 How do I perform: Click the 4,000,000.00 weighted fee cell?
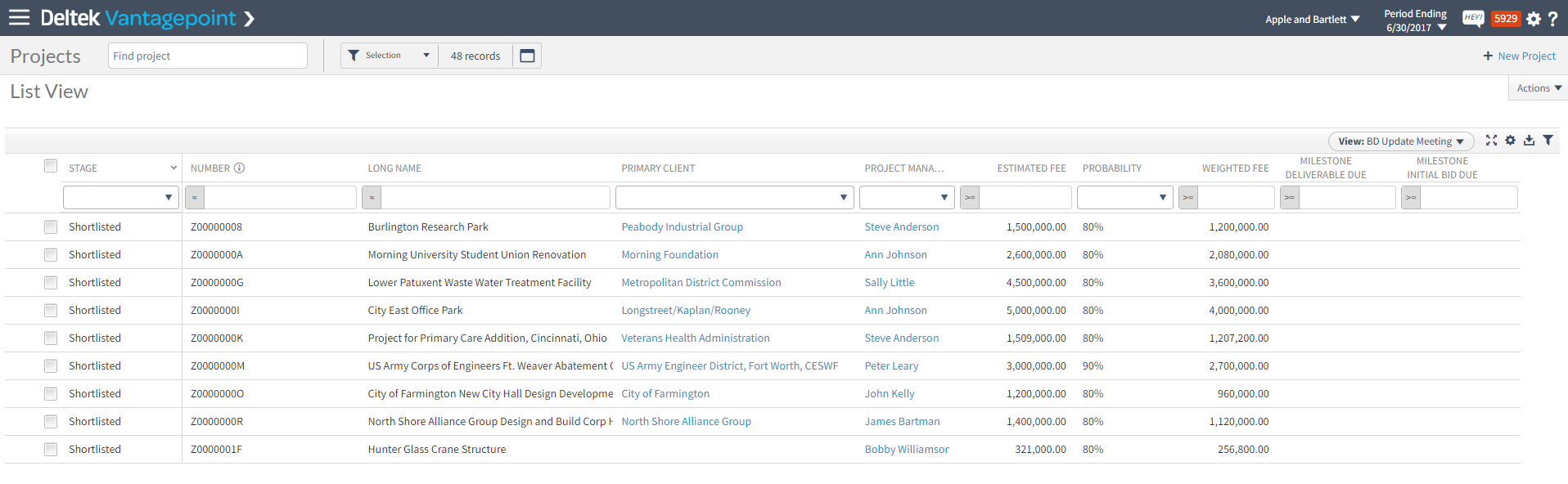click(1239, 310)
